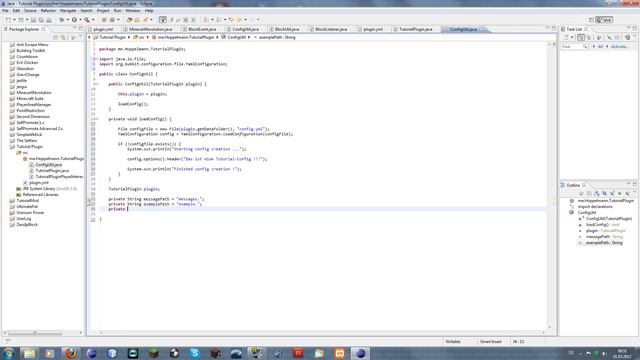Click Tutorial Plugin in editor breadcrumb
This screenshot has width=640, height=360.
point(112,37)
